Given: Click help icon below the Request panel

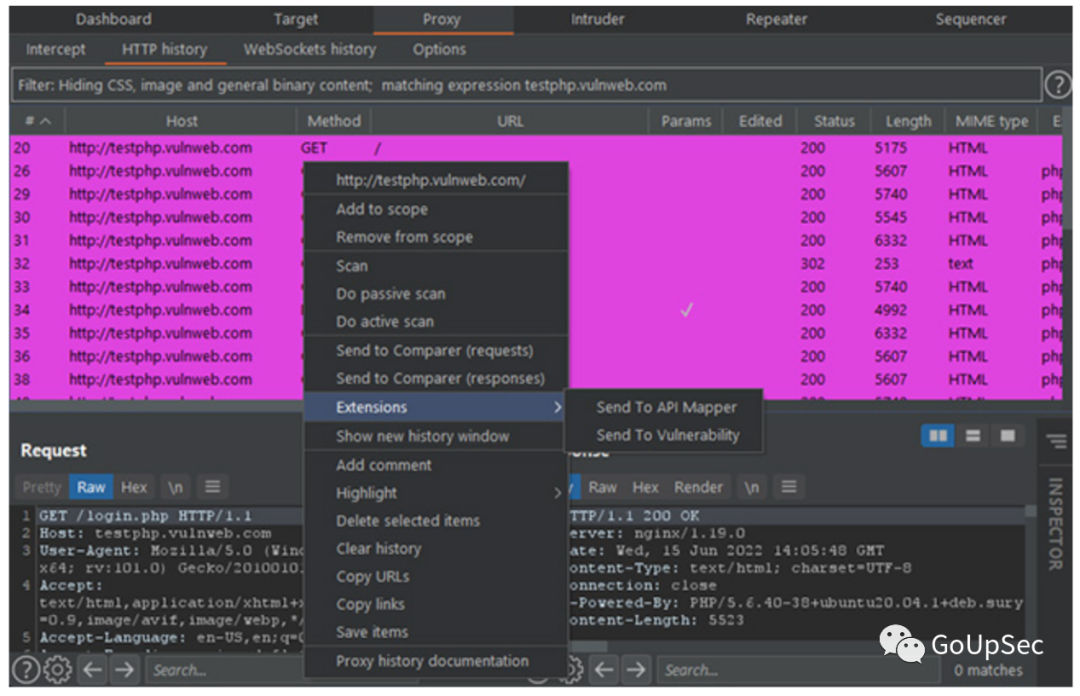Looking at the screenshot, I should (x=26, y=670).
